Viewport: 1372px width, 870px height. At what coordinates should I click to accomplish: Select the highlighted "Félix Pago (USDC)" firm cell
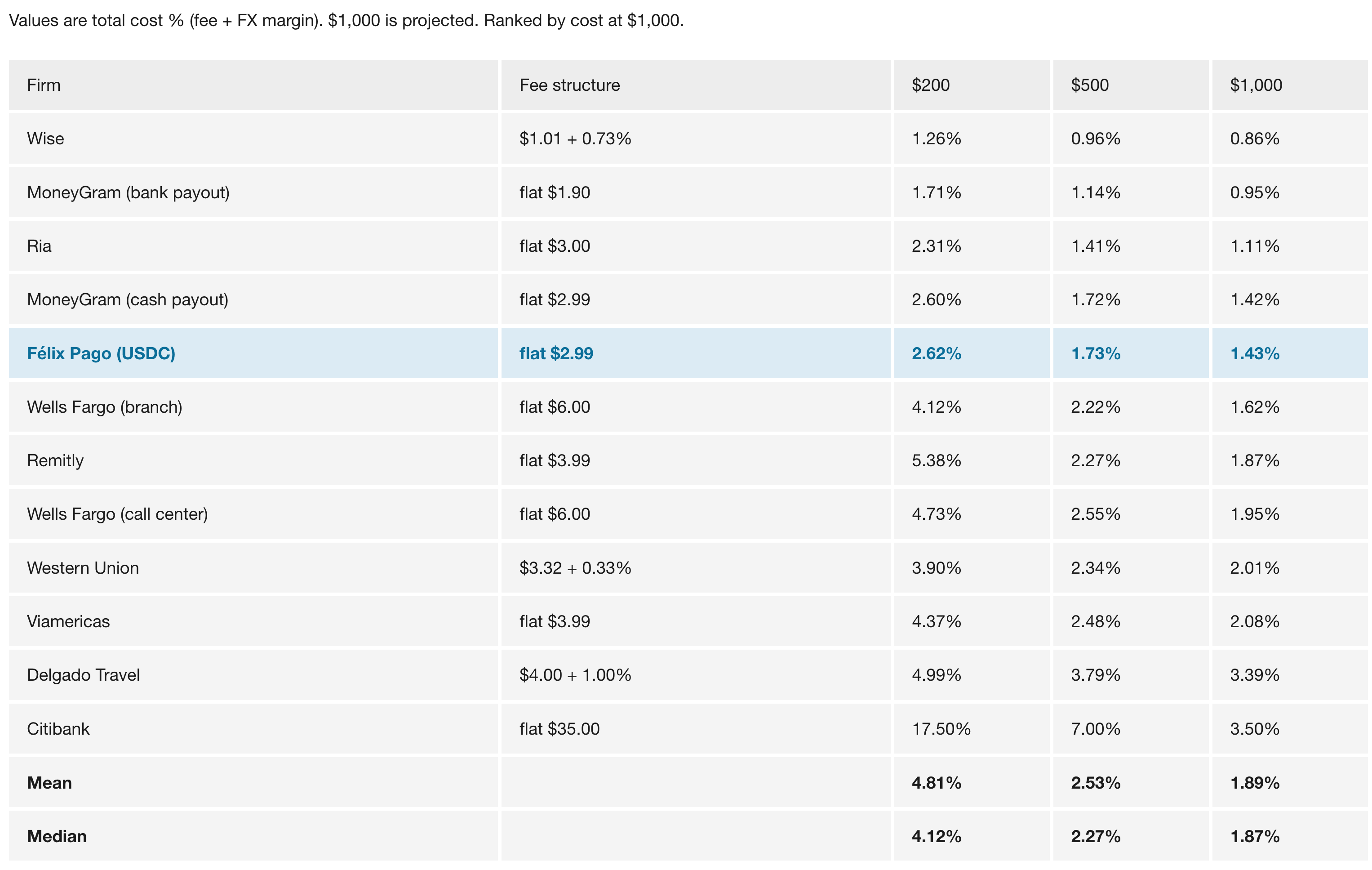253,353
